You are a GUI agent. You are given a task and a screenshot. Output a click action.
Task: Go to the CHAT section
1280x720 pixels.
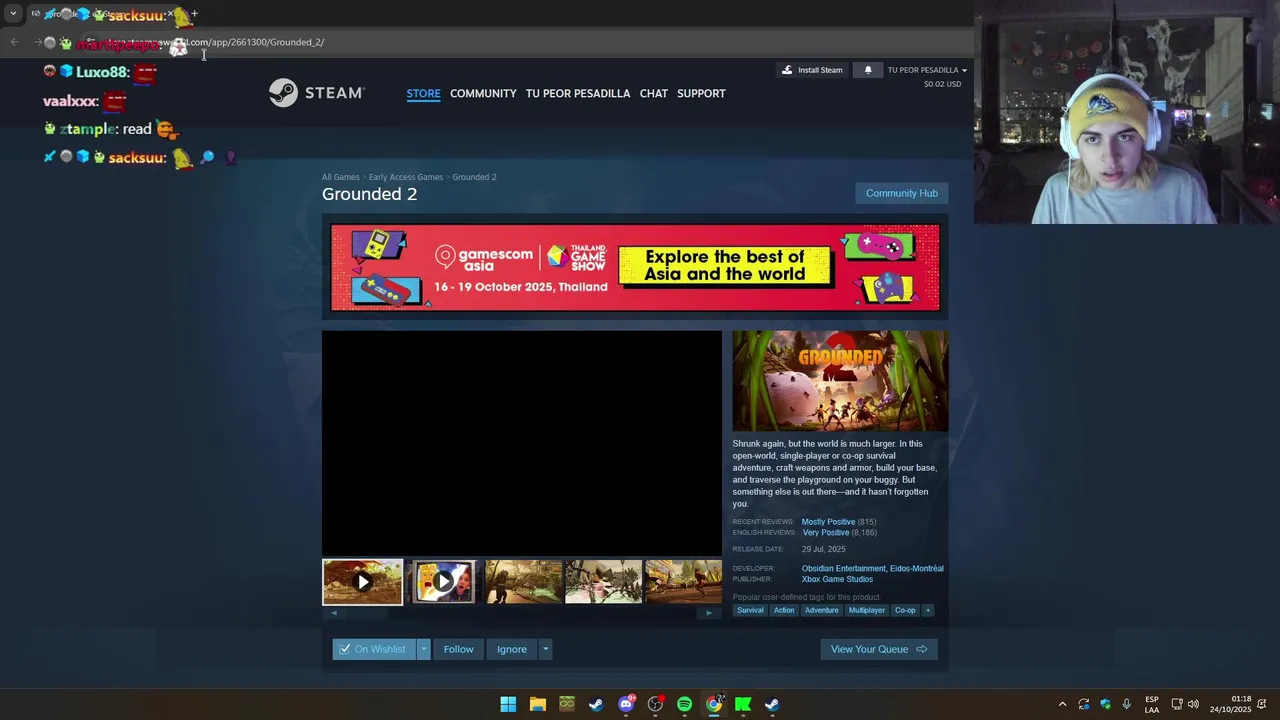(x=654, y=93)
